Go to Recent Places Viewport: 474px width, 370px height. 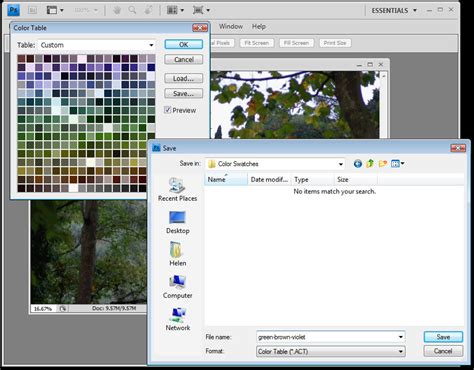(177, 190)
